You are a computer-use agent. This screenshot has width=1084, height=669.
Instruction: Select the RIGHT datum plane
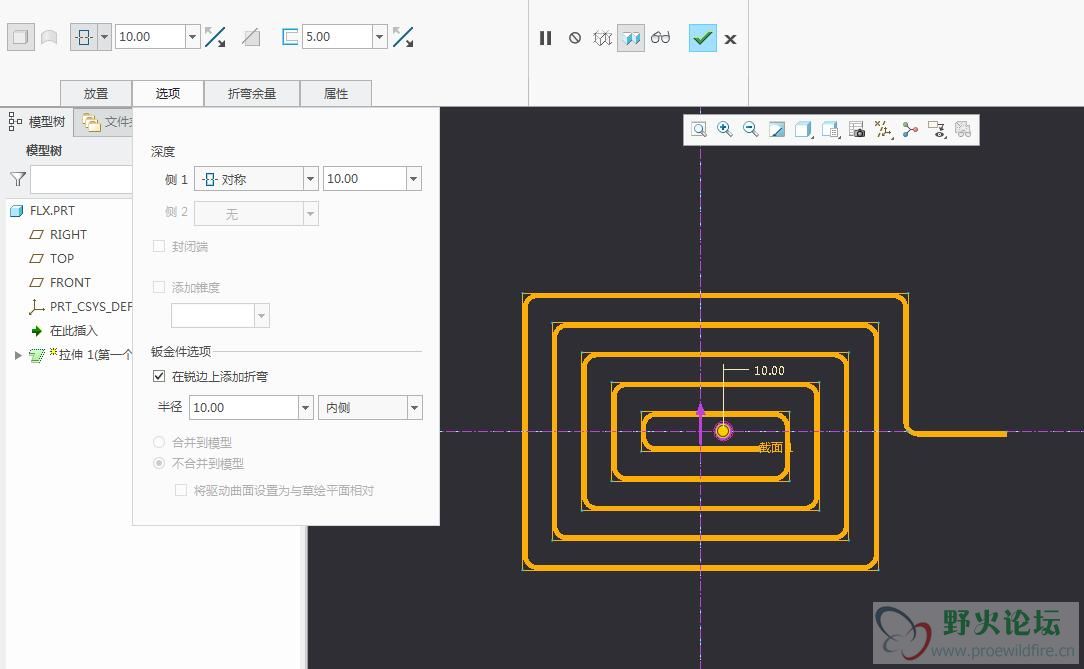[x=68, y=234]
